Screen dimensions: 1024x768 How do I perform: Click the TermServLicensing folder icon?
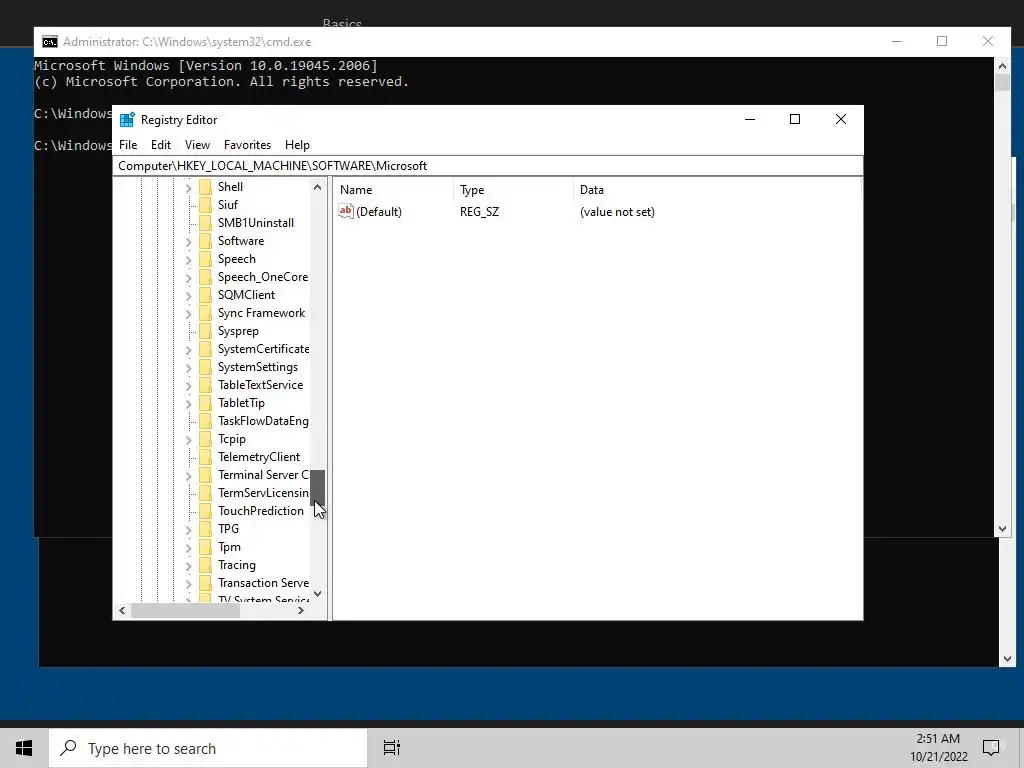point(205,493)
